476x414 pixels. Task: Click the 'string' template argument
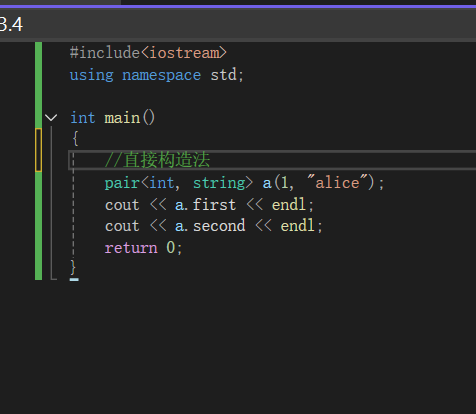point(219,183)
